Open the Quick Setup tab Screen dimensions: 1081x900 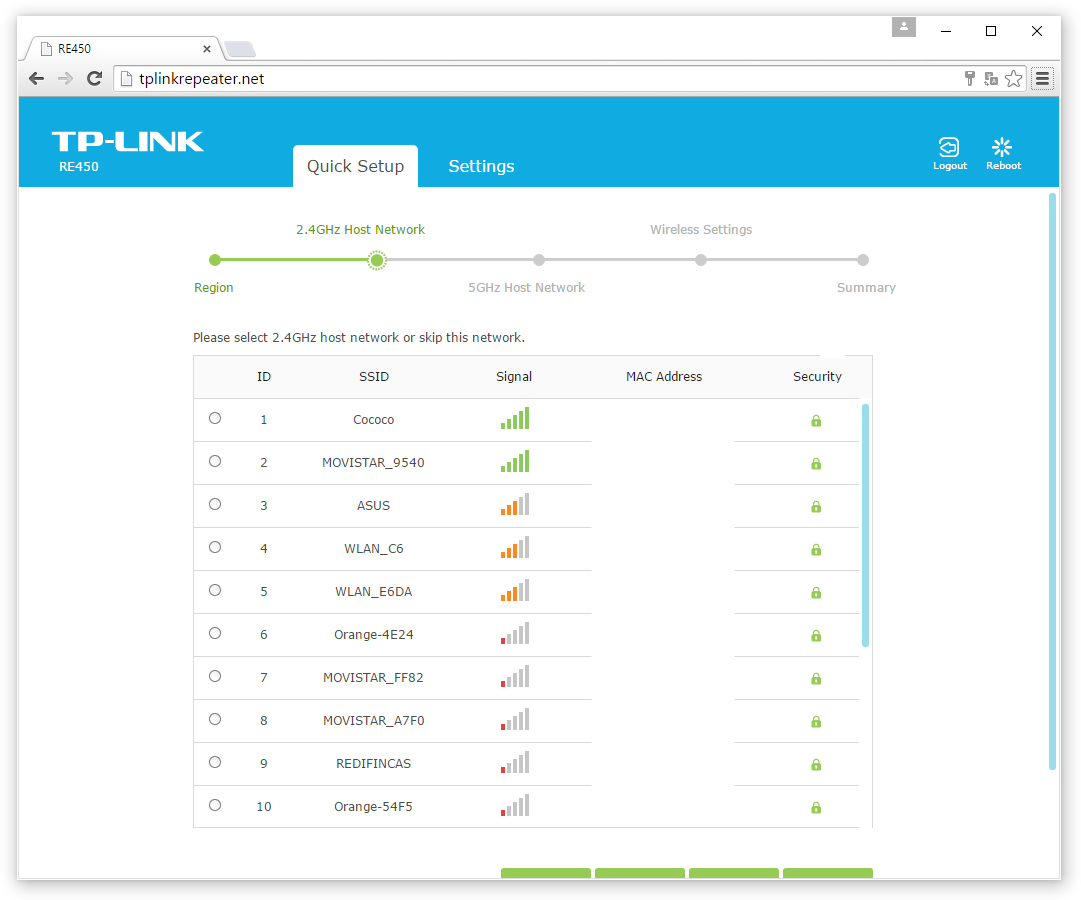[x=355, y=166]
